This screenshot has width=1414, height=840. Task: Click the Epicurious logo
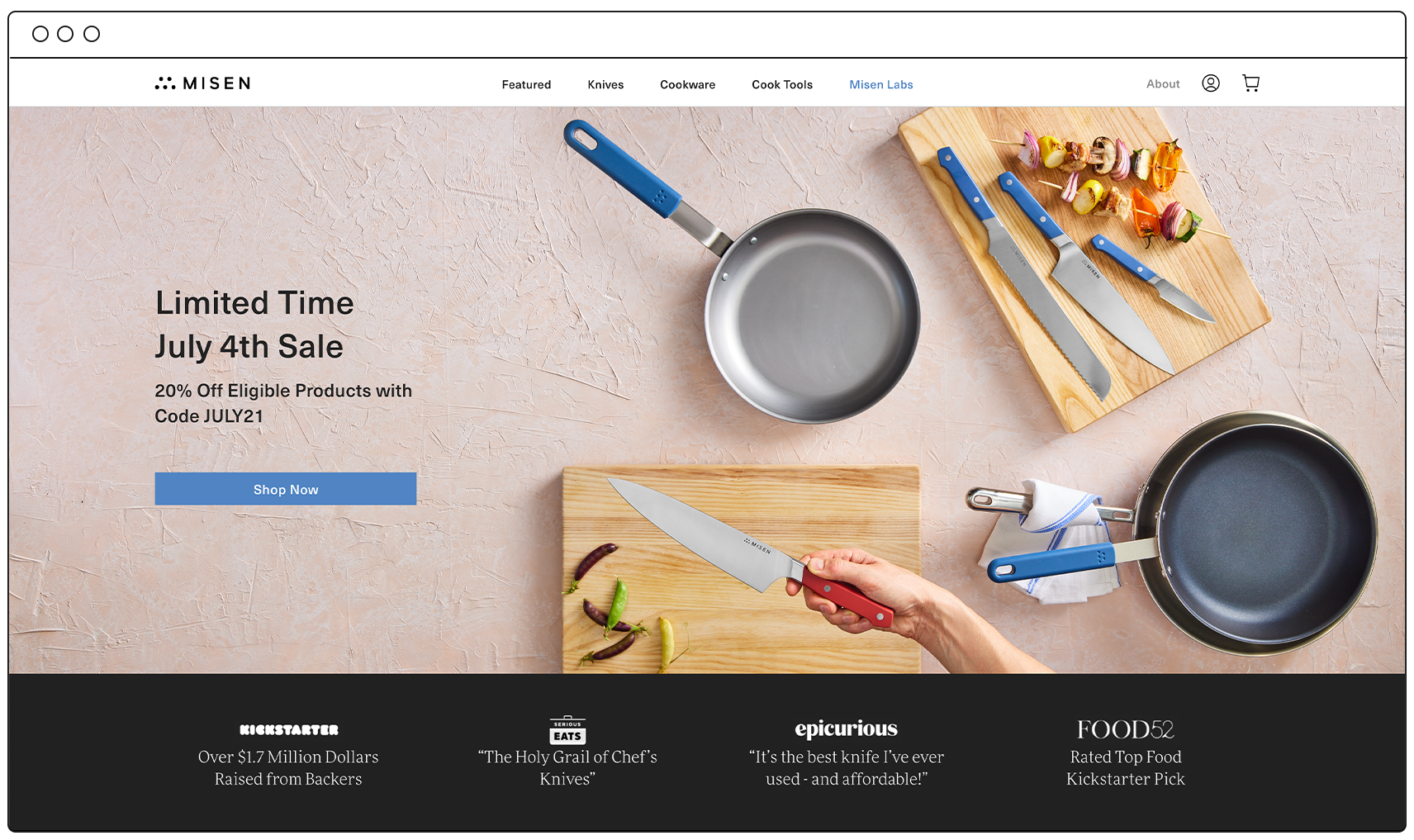click(x=847, y=728)
